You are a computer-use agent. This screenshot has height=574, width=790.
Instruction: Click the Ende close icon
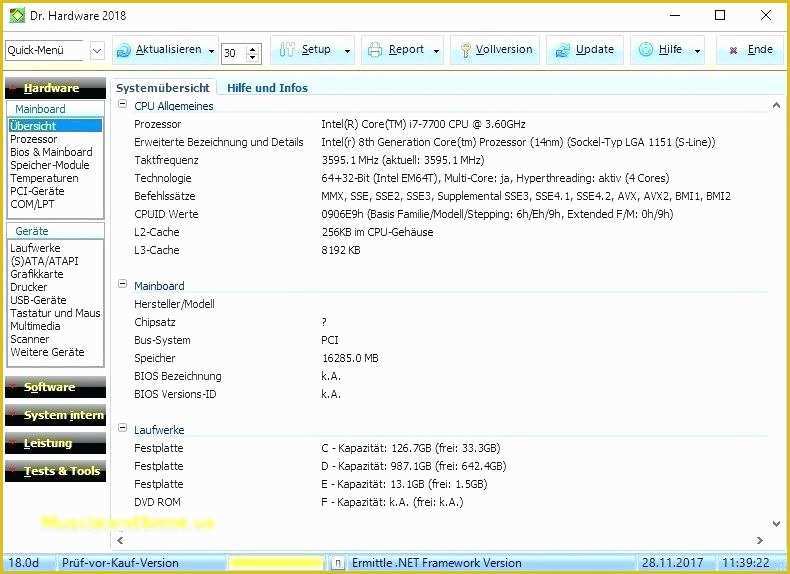(734, 50)
